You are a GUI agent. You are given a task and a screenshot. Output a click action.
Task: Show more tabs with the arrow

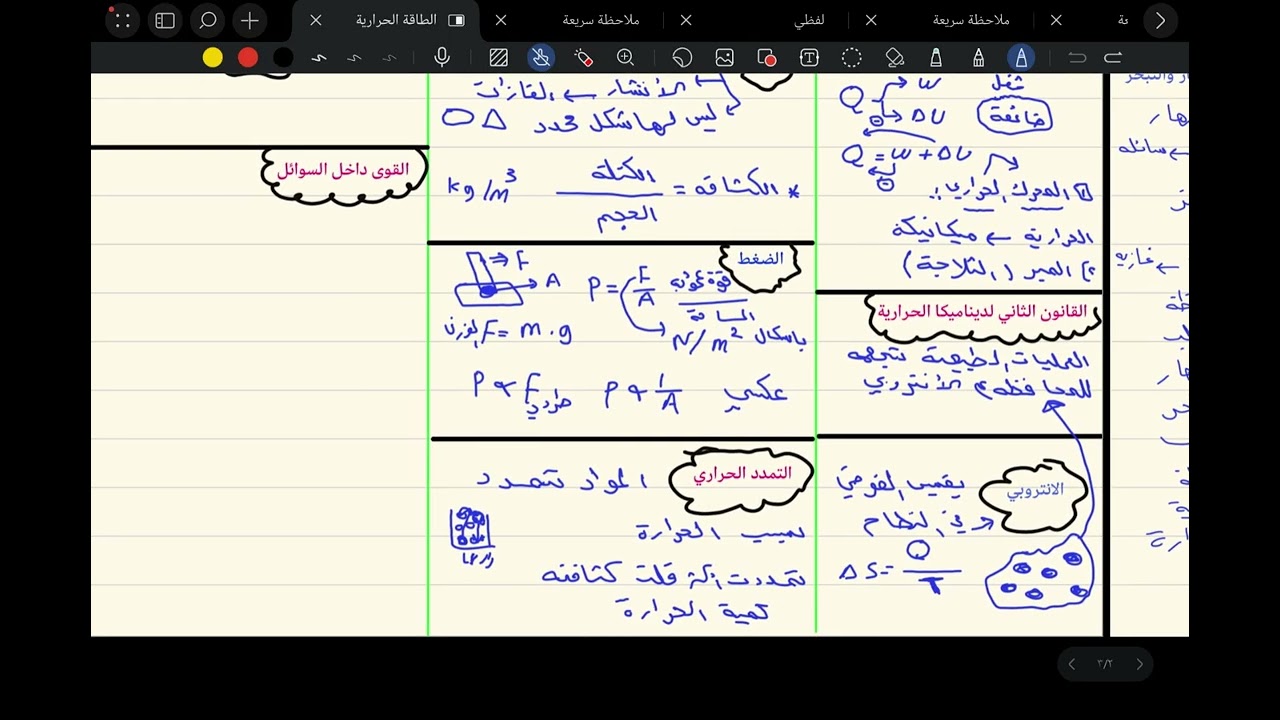tap(1160, 20)
